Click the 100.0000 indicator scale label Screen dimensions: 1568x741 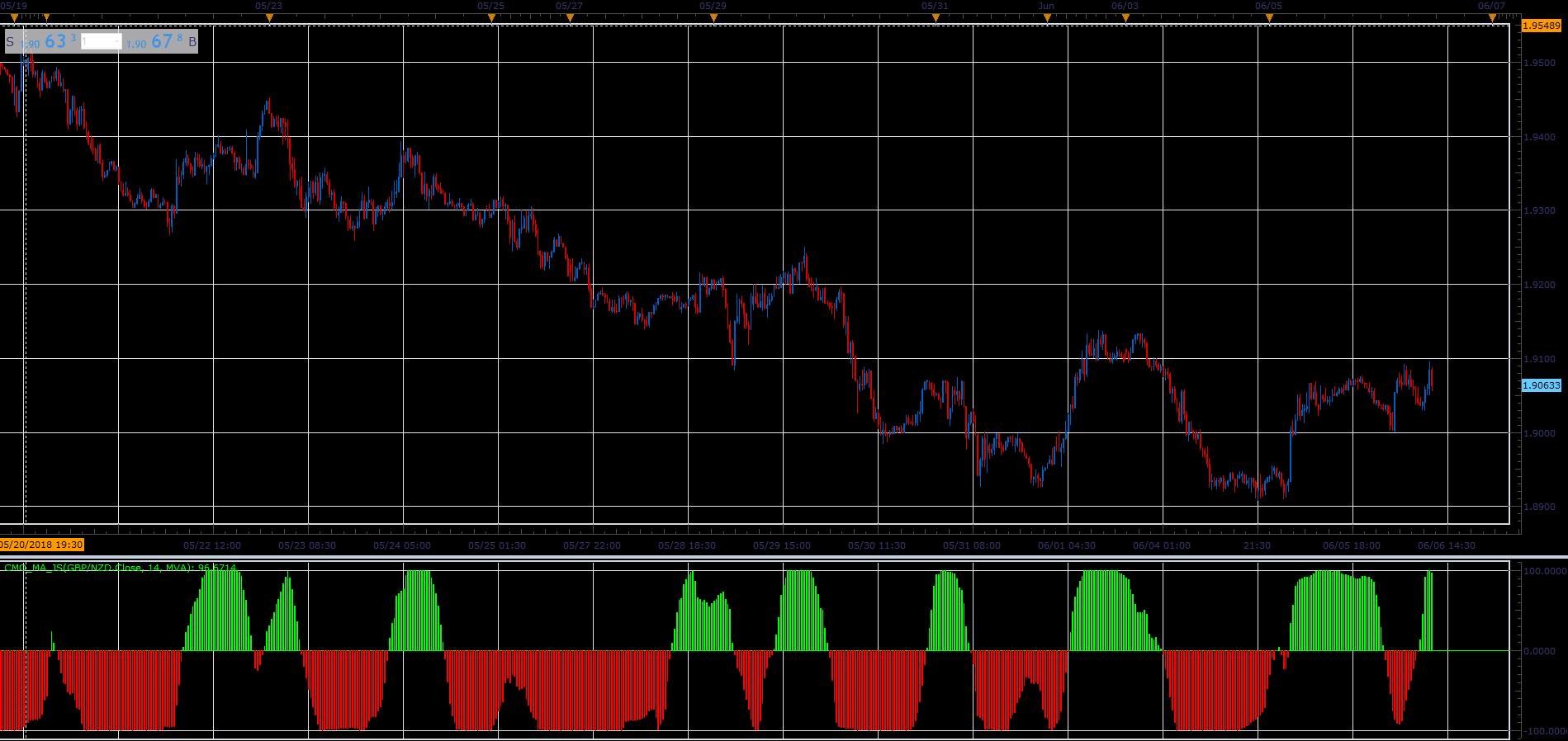tap(1544, 571)
